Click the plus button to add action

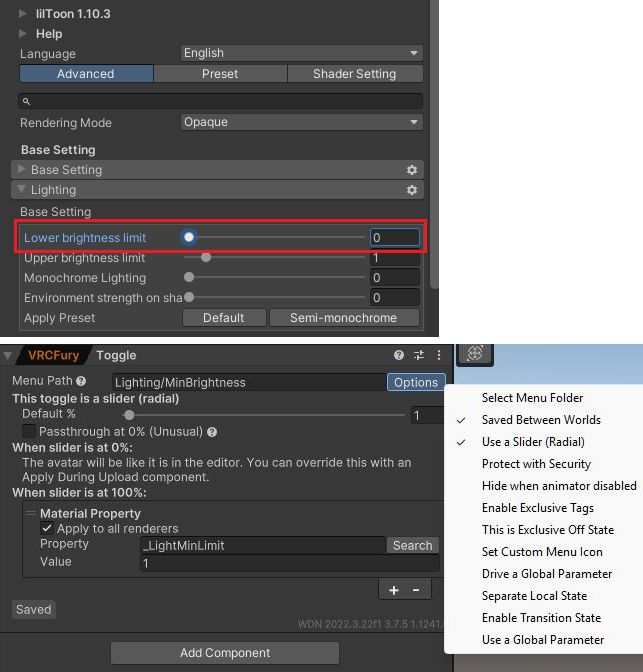pyautogui.click(x=394, y=590)
